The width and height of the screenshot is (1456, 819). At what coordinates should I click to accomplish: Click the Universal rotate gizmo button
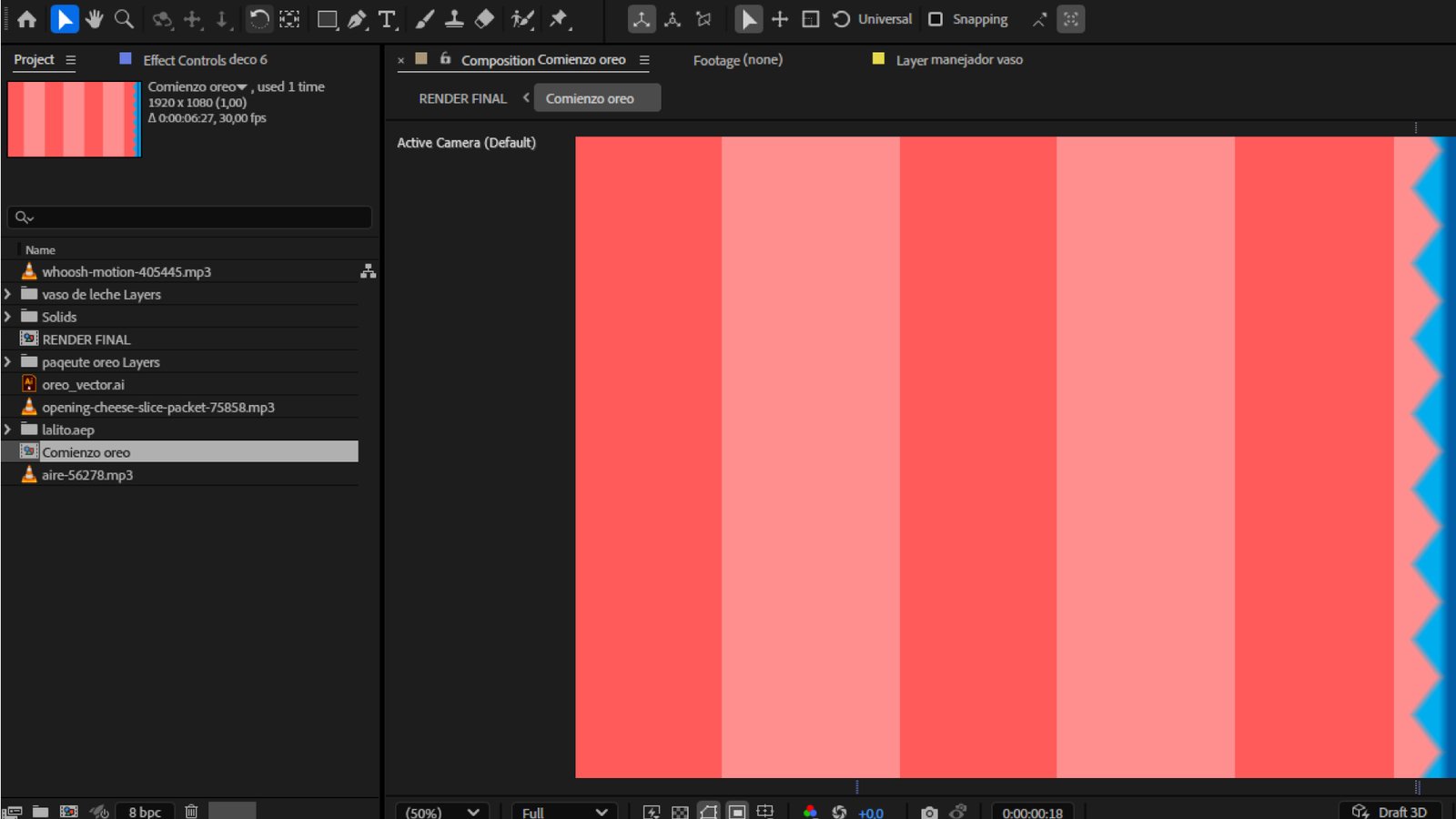[x=872, y=19]
